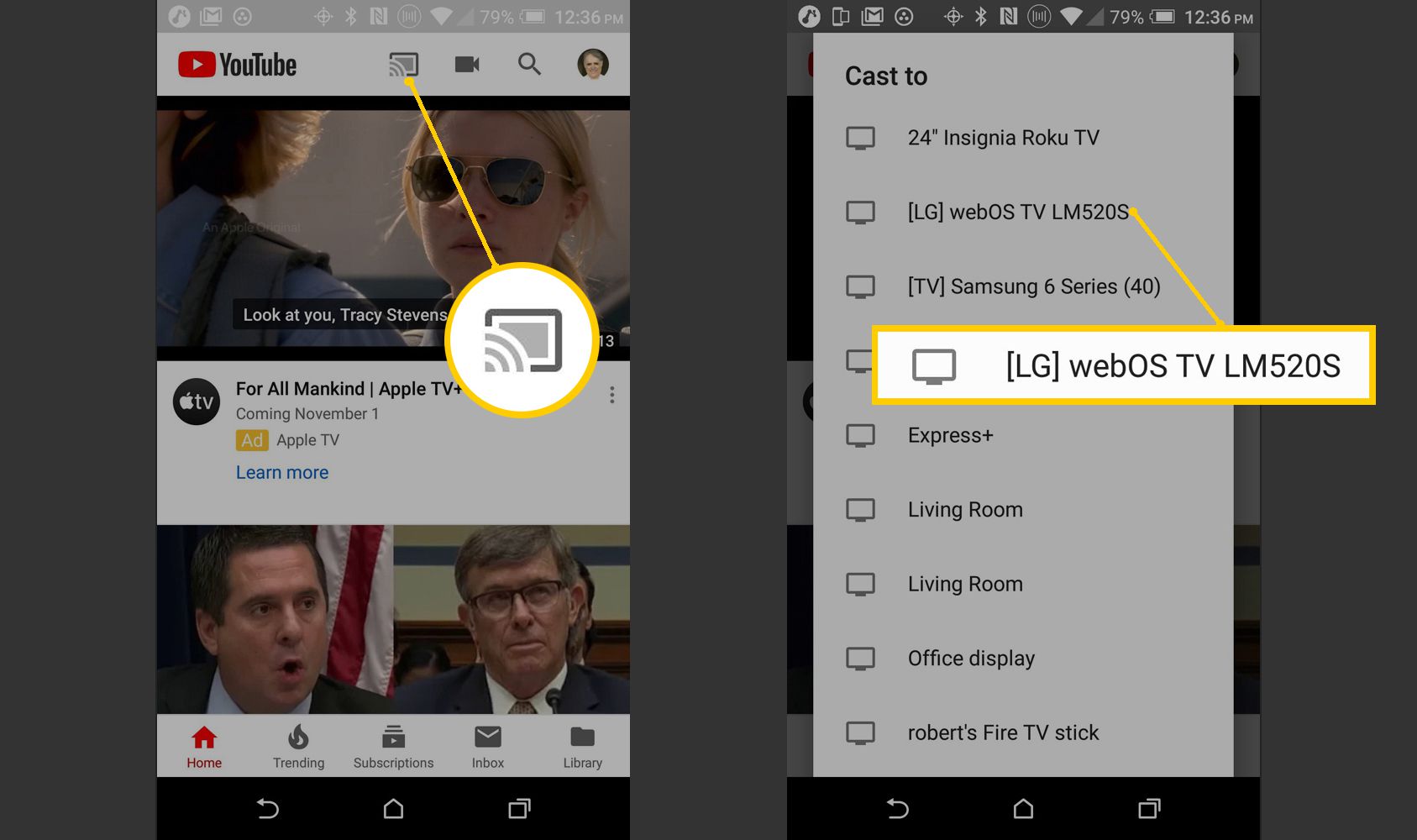Tap Android back button on left phone
Screen dimensions: 1417x840
click(267, 809)
